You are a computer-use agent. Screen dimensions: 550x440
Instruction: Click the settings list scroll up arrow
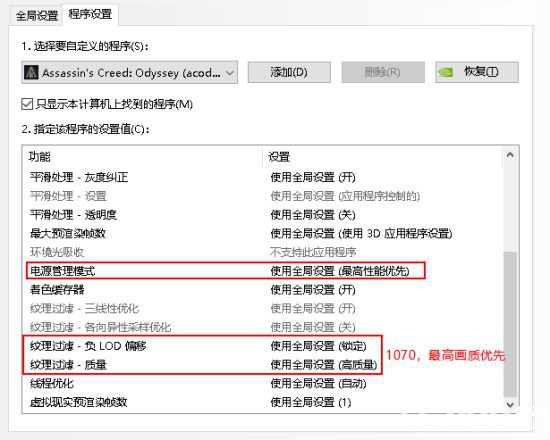pos(510,154)
